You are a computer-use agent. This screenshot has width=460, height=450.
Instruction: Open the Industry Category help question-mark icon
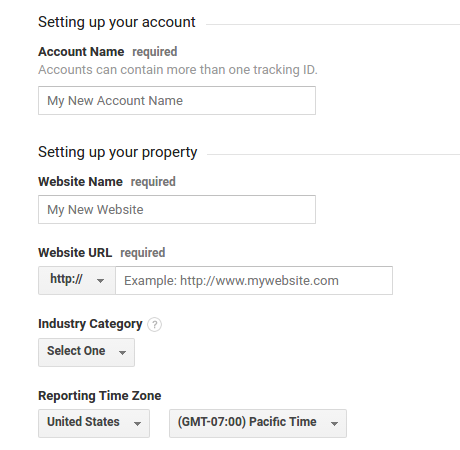pos(155,324)
